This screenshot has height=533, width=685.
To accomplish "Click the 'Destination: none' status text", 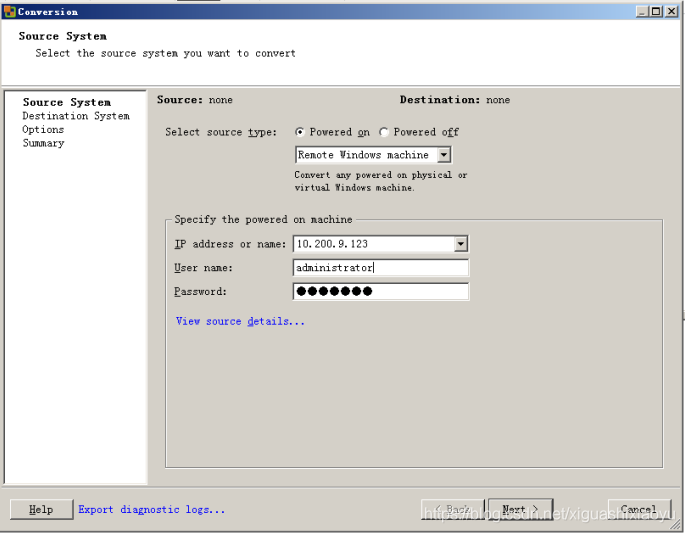I will [455, 100].
